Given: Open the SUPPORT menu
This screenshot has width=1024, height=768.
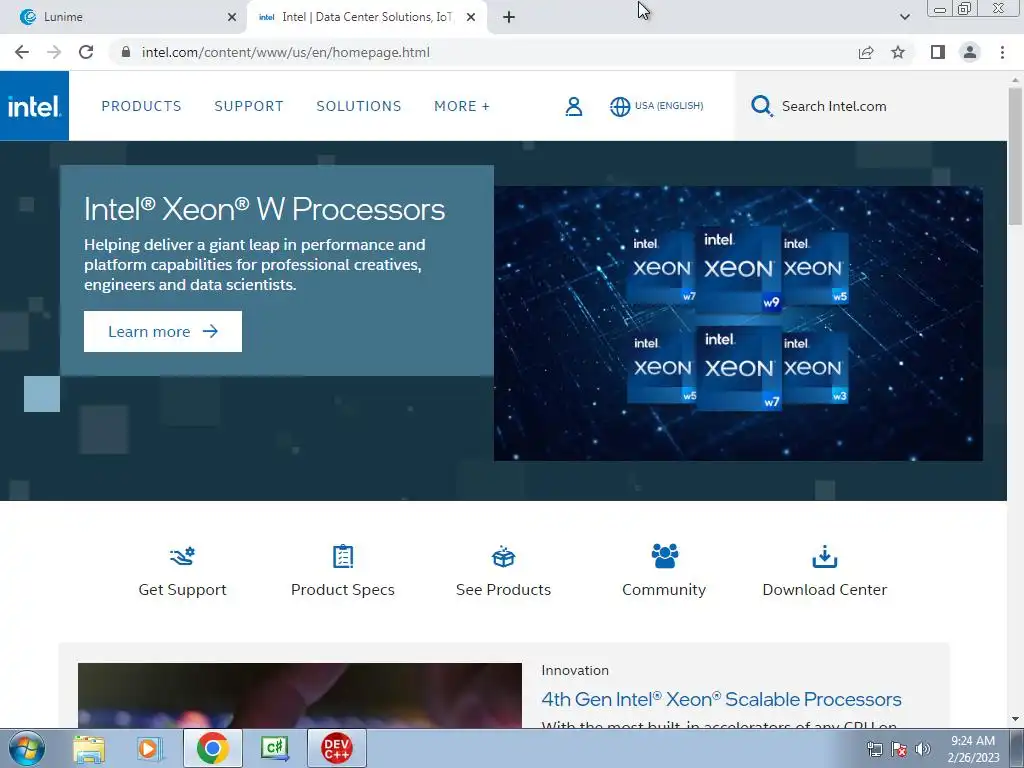Looking at the screenshot, I should click(x=249, y=106).
